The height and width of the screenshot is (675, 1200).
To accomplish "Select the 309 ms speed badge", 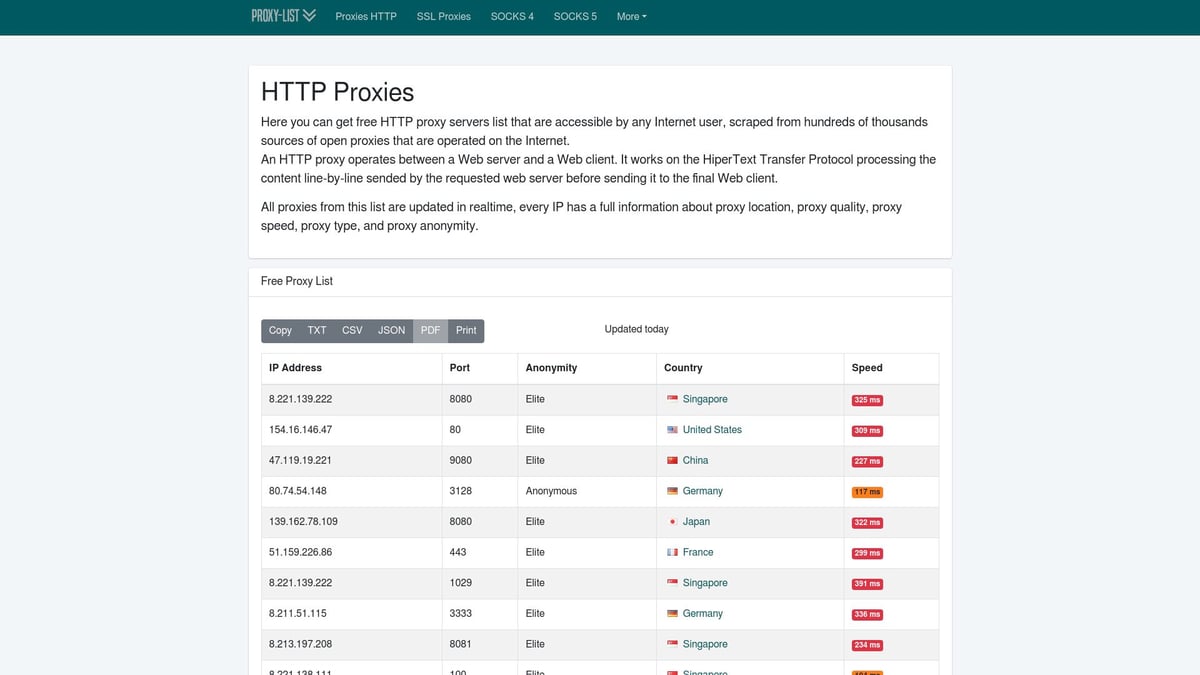I will pyautogui.click(x=867, y=431).
